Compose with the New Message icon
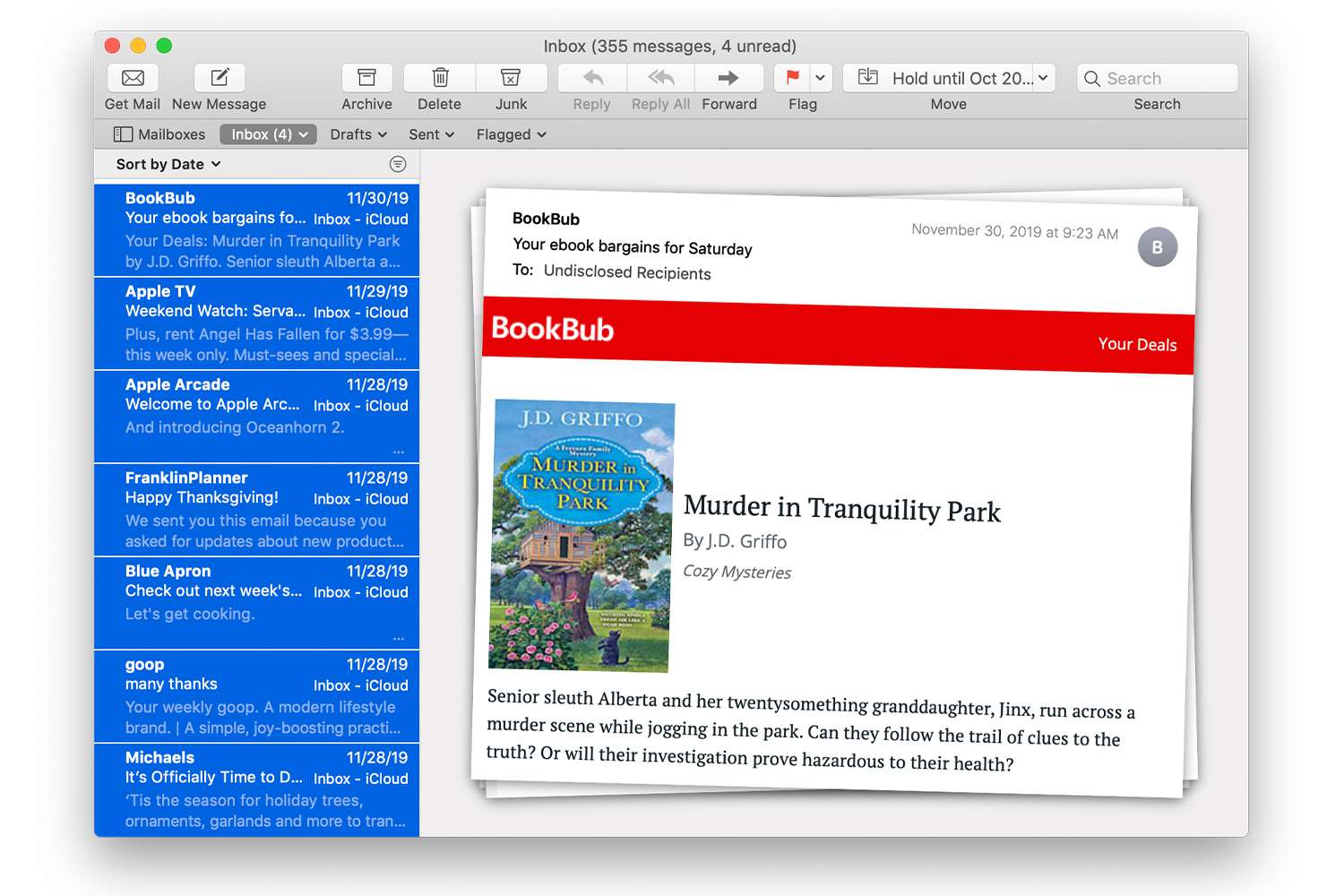 pos(220,78)
